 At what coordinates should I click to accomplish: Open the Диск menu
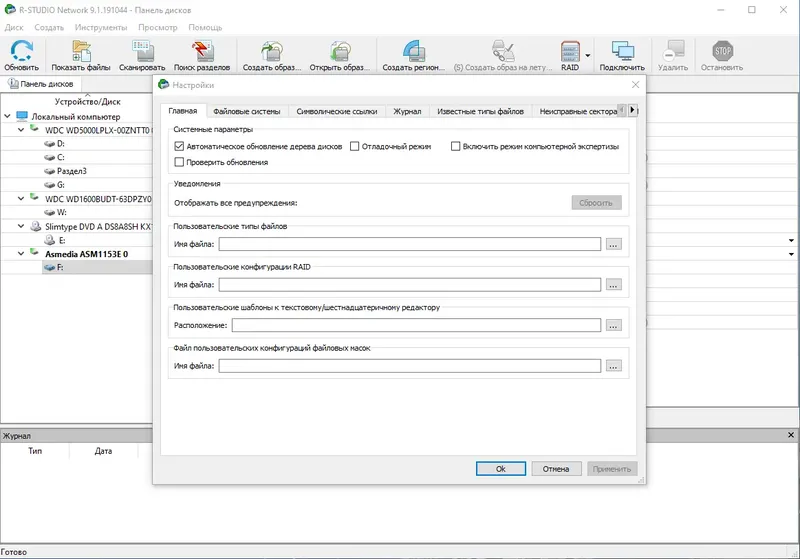14,28
